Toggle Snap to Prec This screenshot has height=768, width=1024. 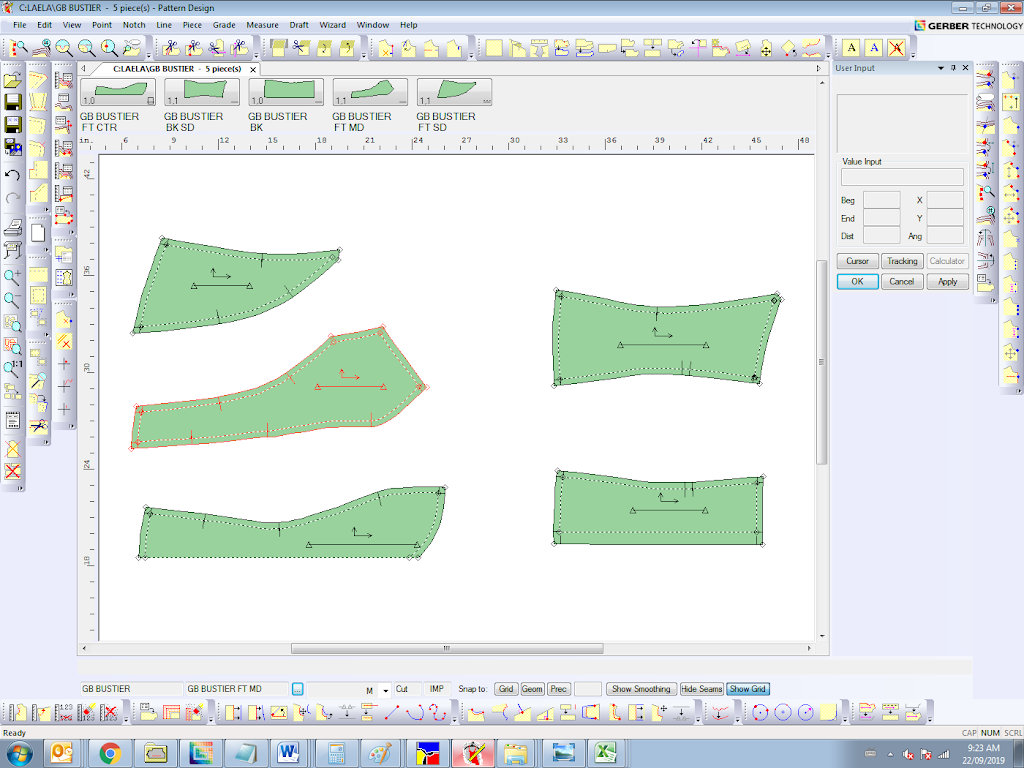click(x=558, y=689)
